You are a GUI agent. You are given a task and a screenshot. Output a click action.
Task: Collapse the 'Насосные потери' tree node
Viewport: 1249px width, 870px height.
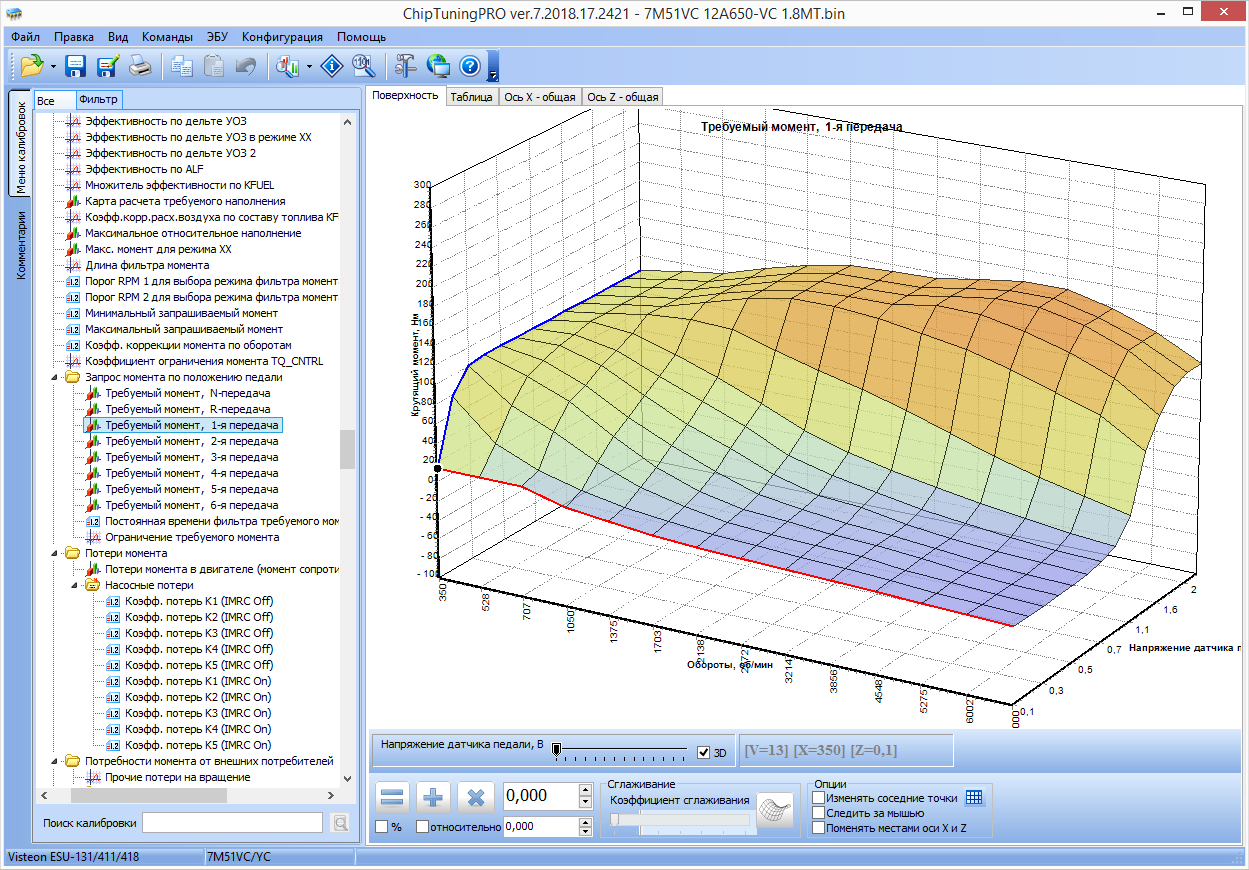(x=75, y=585)
